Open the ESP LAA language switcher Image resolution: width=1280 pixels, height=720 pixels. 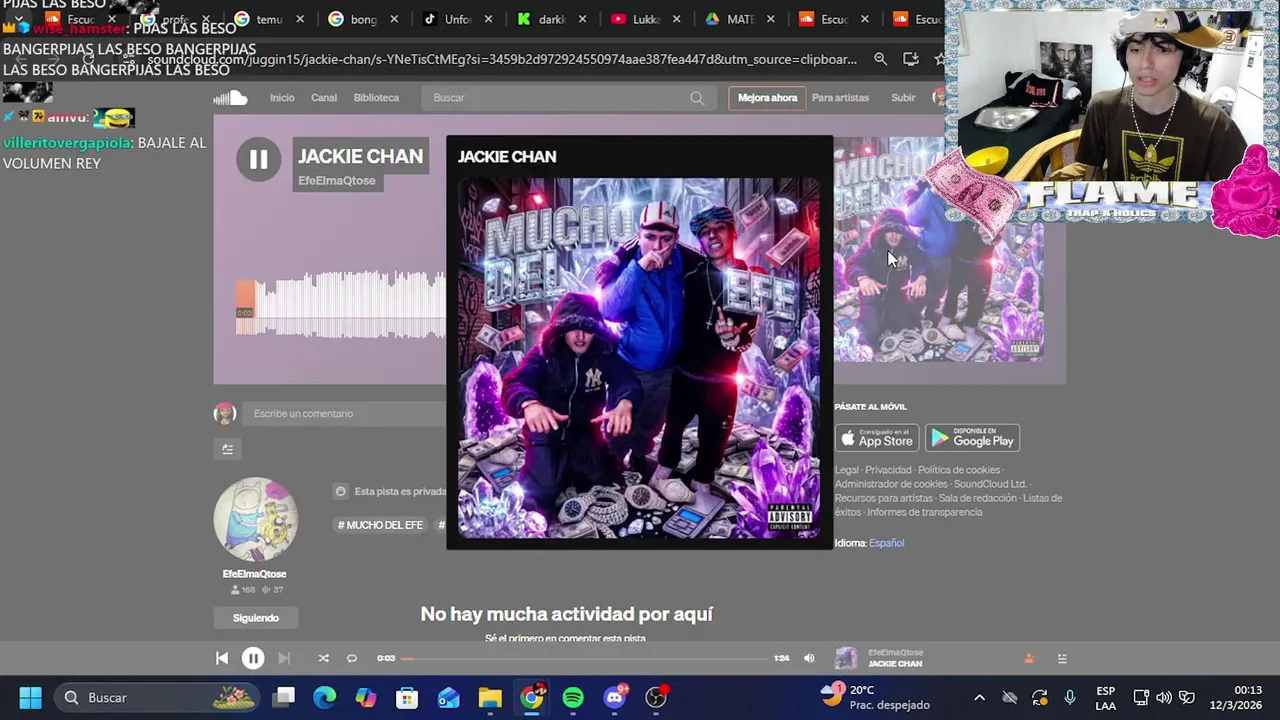[x=1105, y=697]
